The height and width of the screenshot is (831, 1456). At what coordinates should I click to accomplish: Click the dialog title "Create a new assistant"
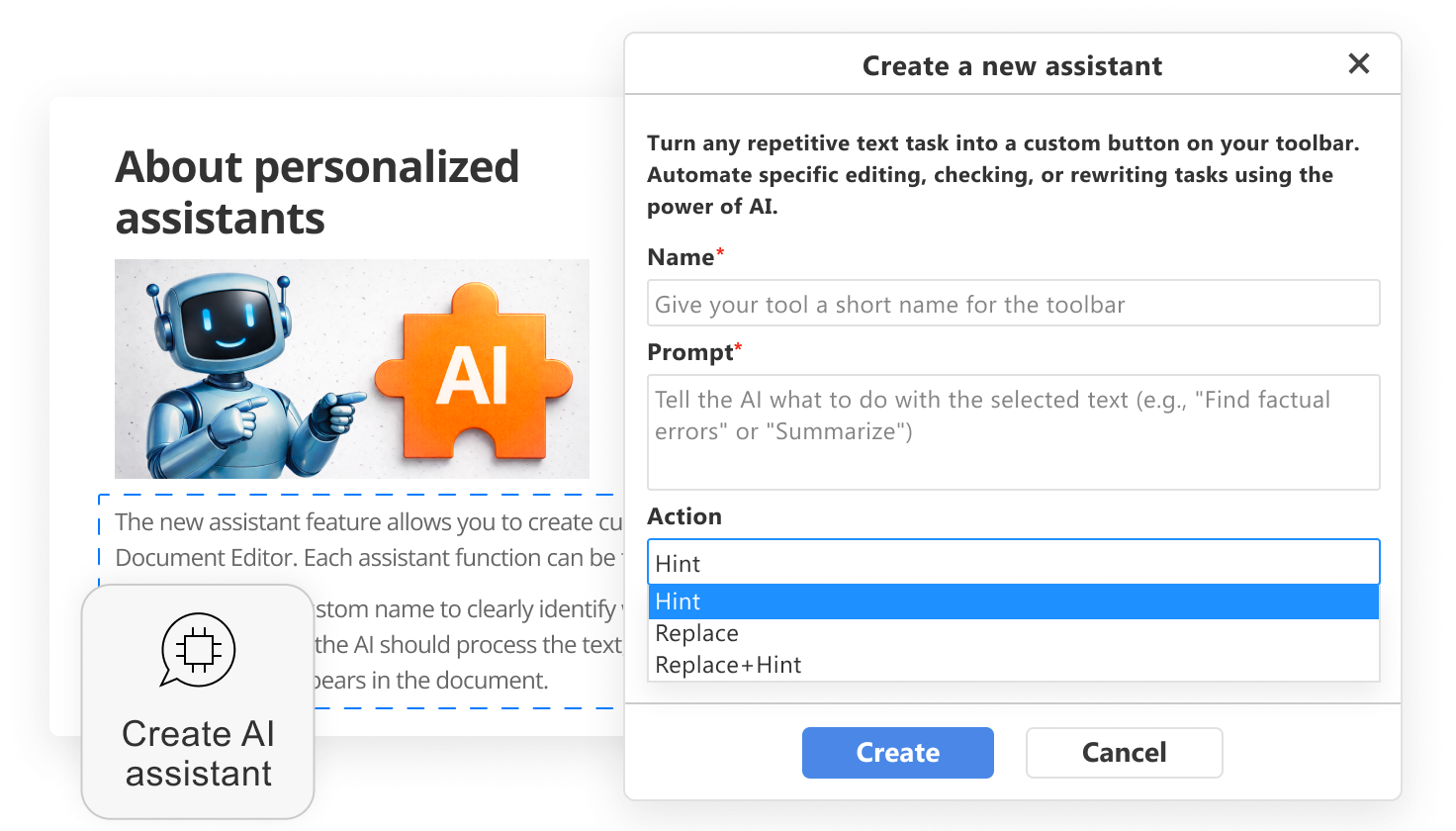click(x=1012, y=65)
